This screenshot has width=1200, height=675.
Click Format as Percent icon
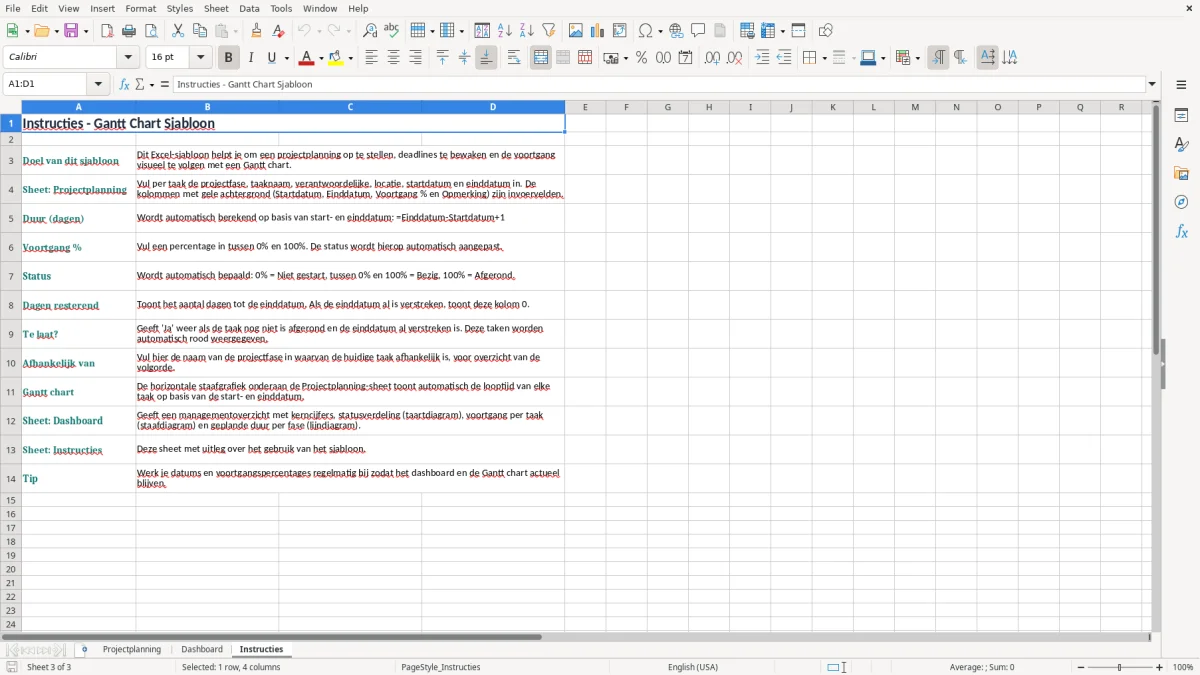(641, 58)
